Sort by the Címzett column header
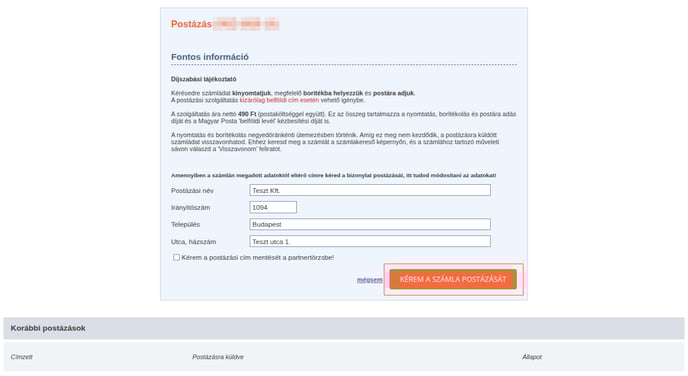 click(x=22, y=357)
